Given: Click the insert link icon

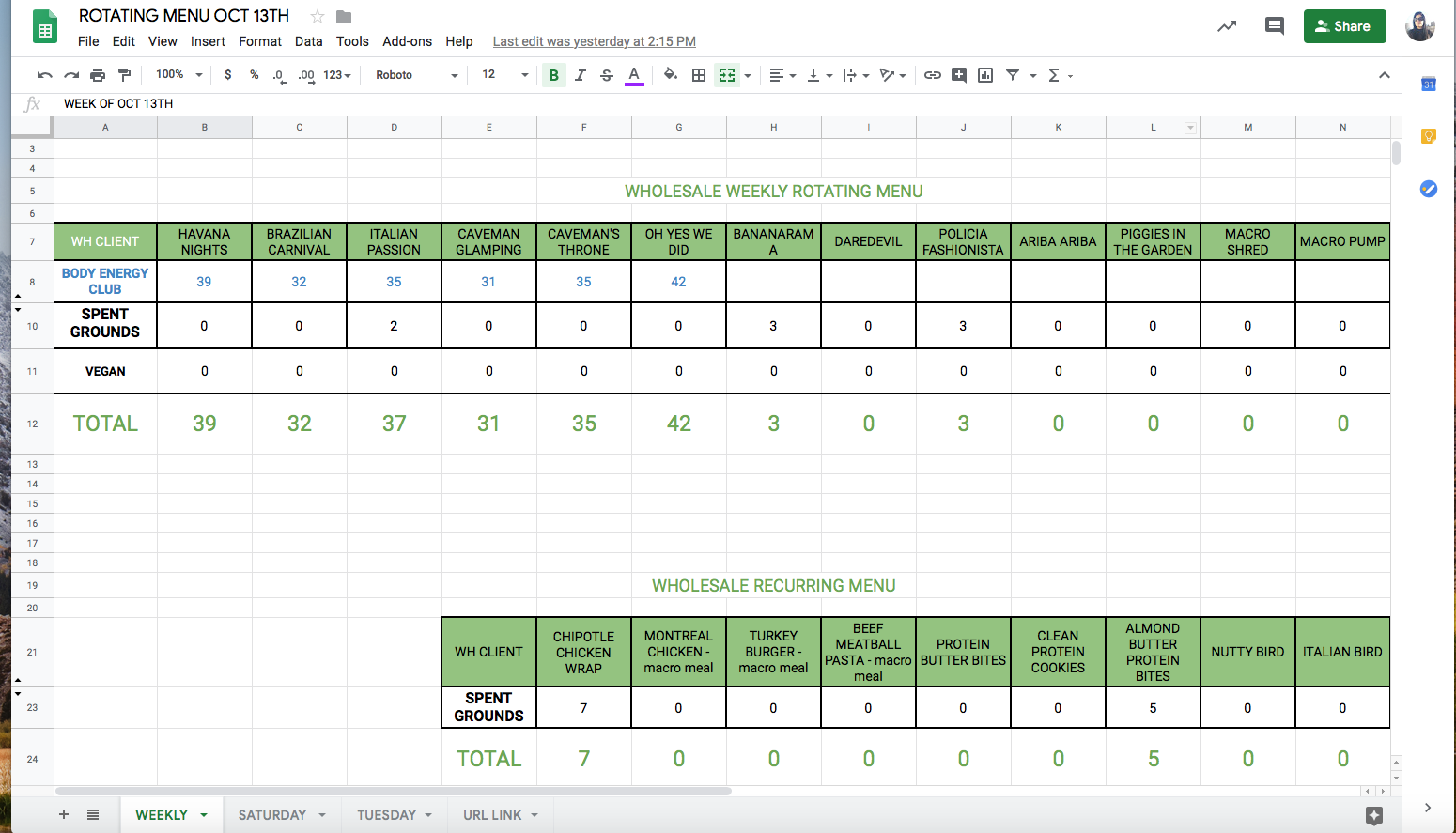Looking at the screenshot, I should pos(932,75).
